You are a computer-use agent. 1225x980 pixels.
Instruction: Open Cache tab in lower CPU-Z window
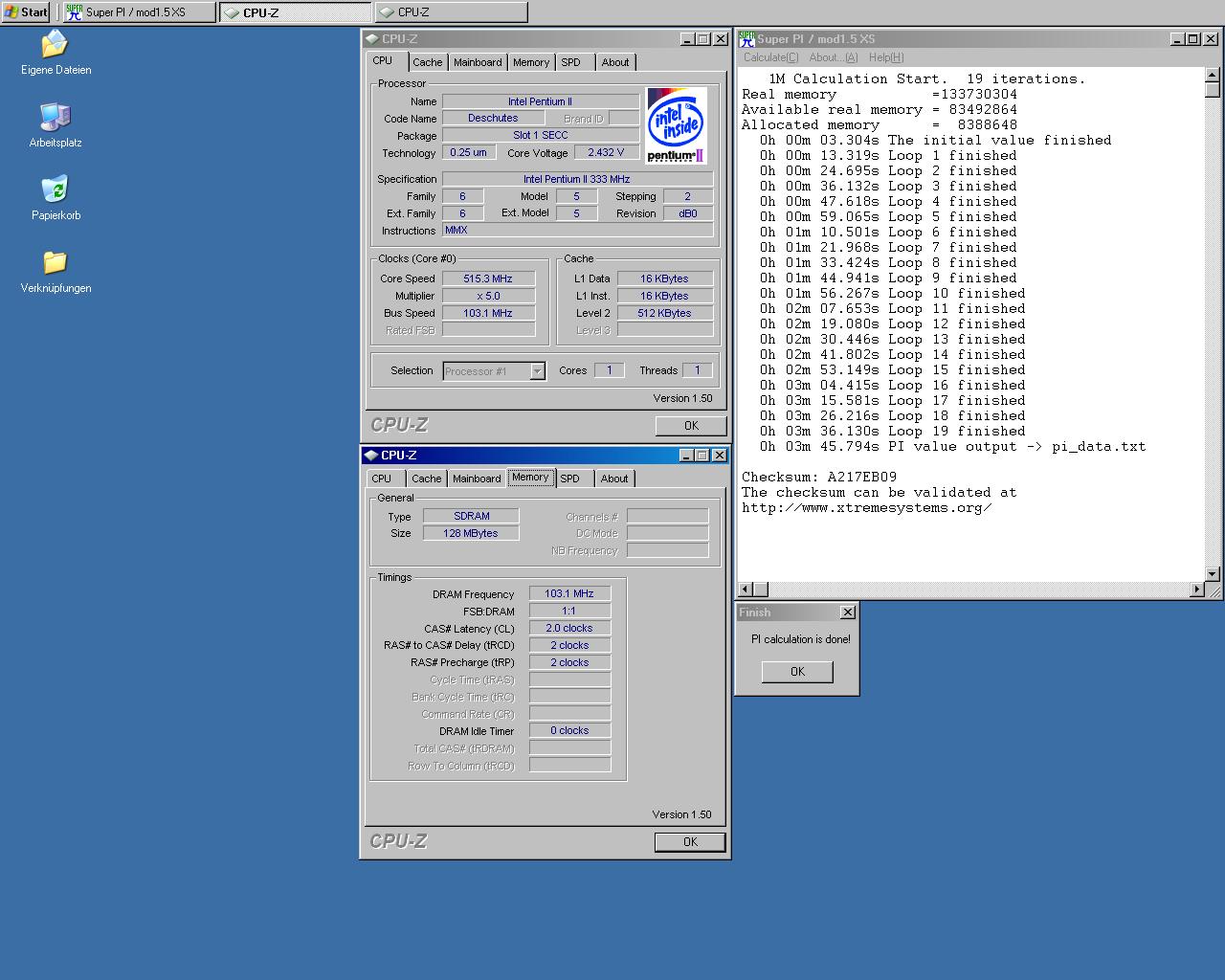tap(427, 479)
